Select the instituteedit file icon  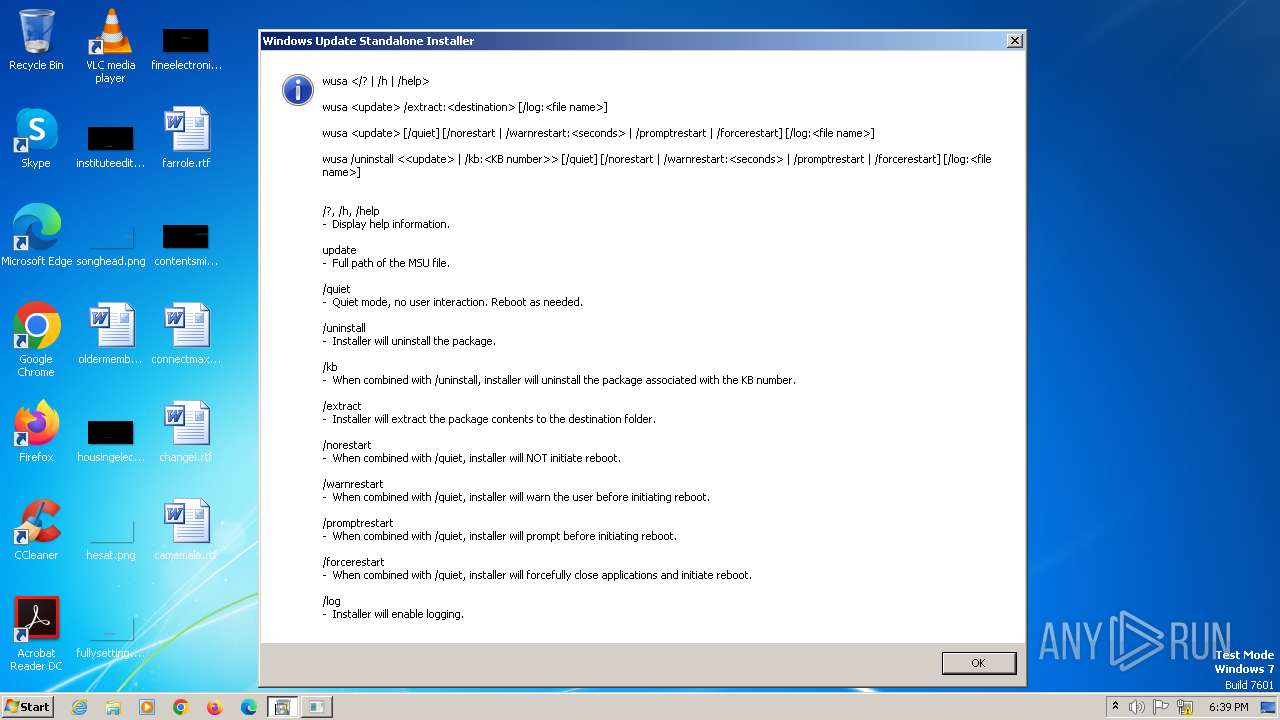(x=110, y=146)
